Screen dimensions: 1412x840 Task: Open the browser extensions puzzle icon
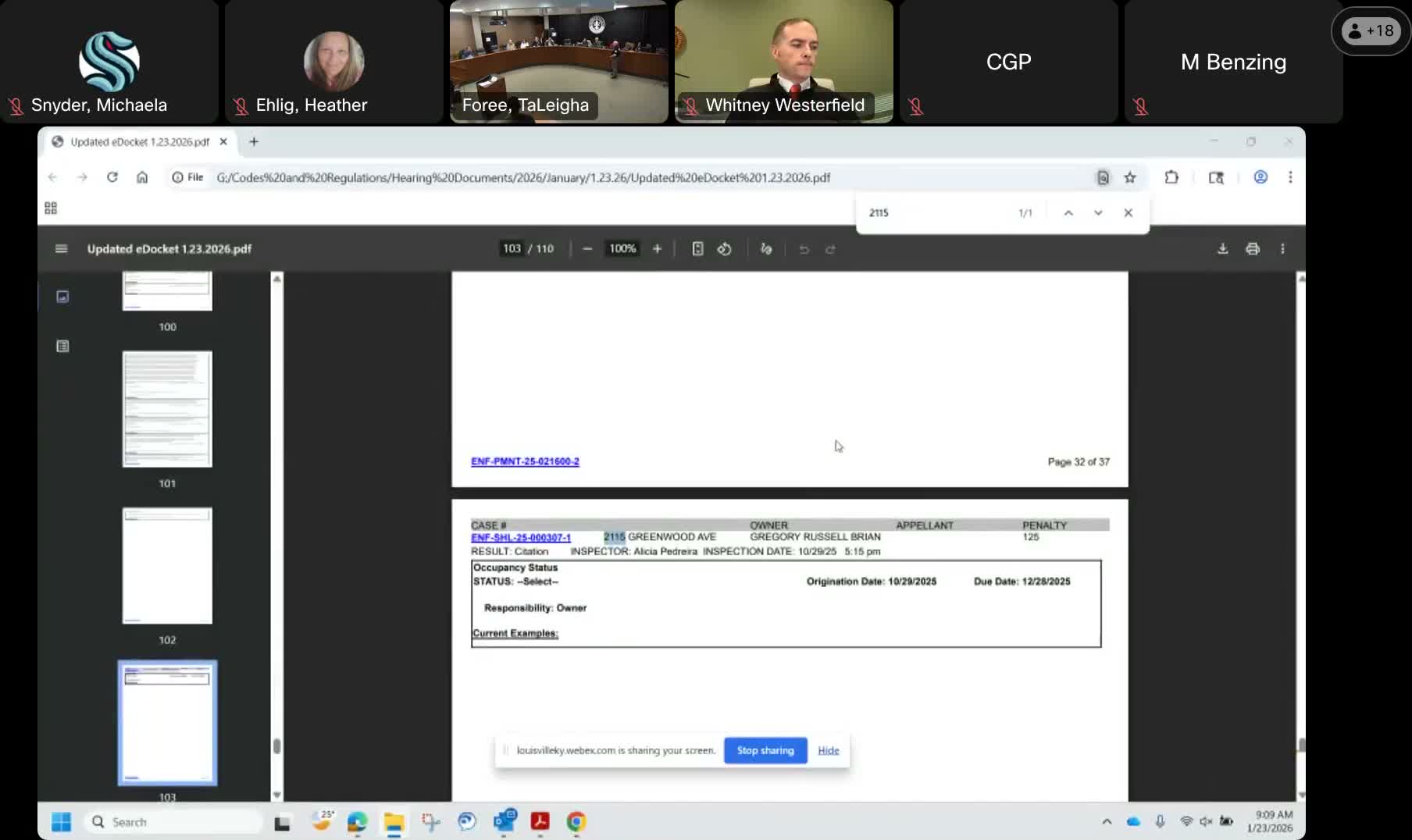click(x=1171, y=178)
